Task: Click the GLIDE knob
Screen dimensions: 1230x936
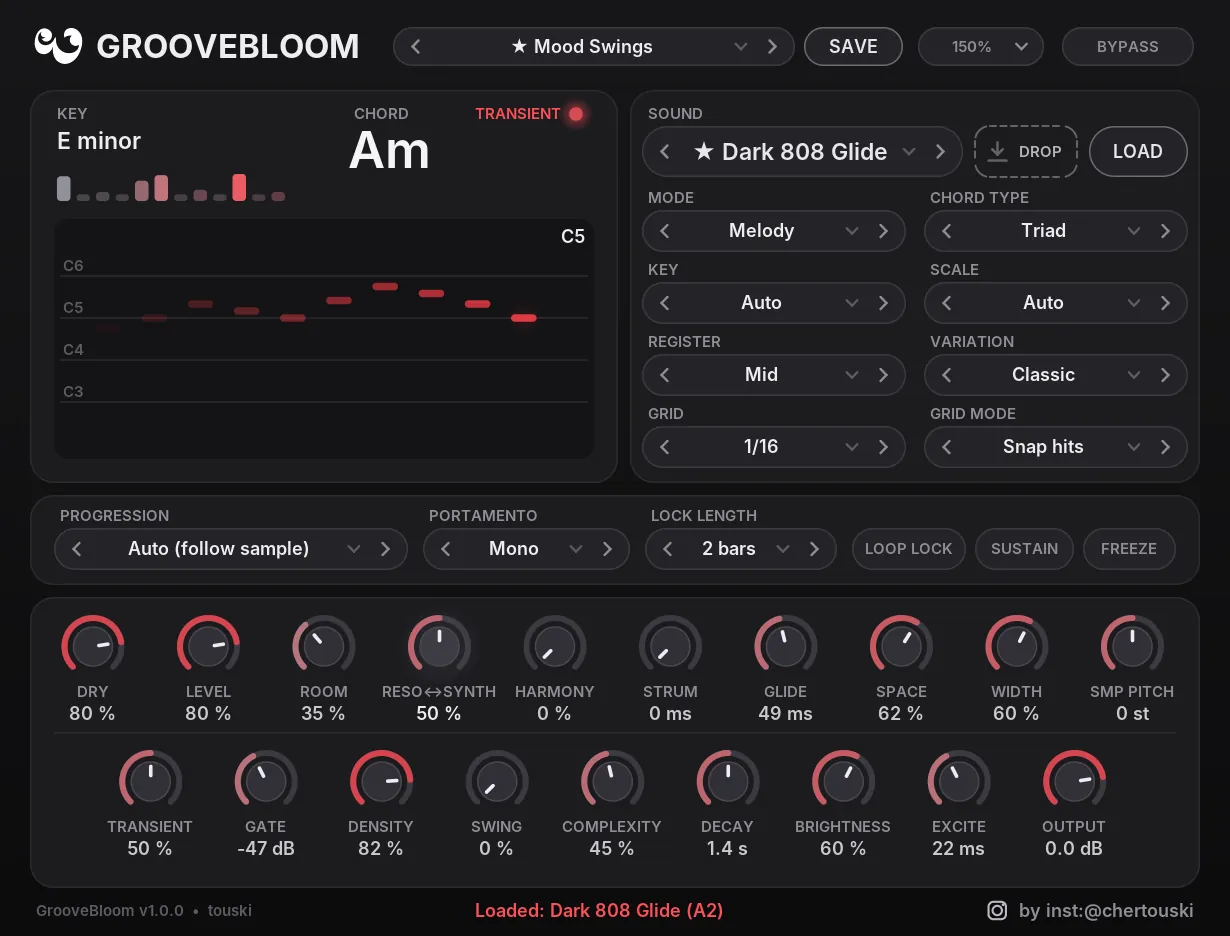Action: point(786,646)
